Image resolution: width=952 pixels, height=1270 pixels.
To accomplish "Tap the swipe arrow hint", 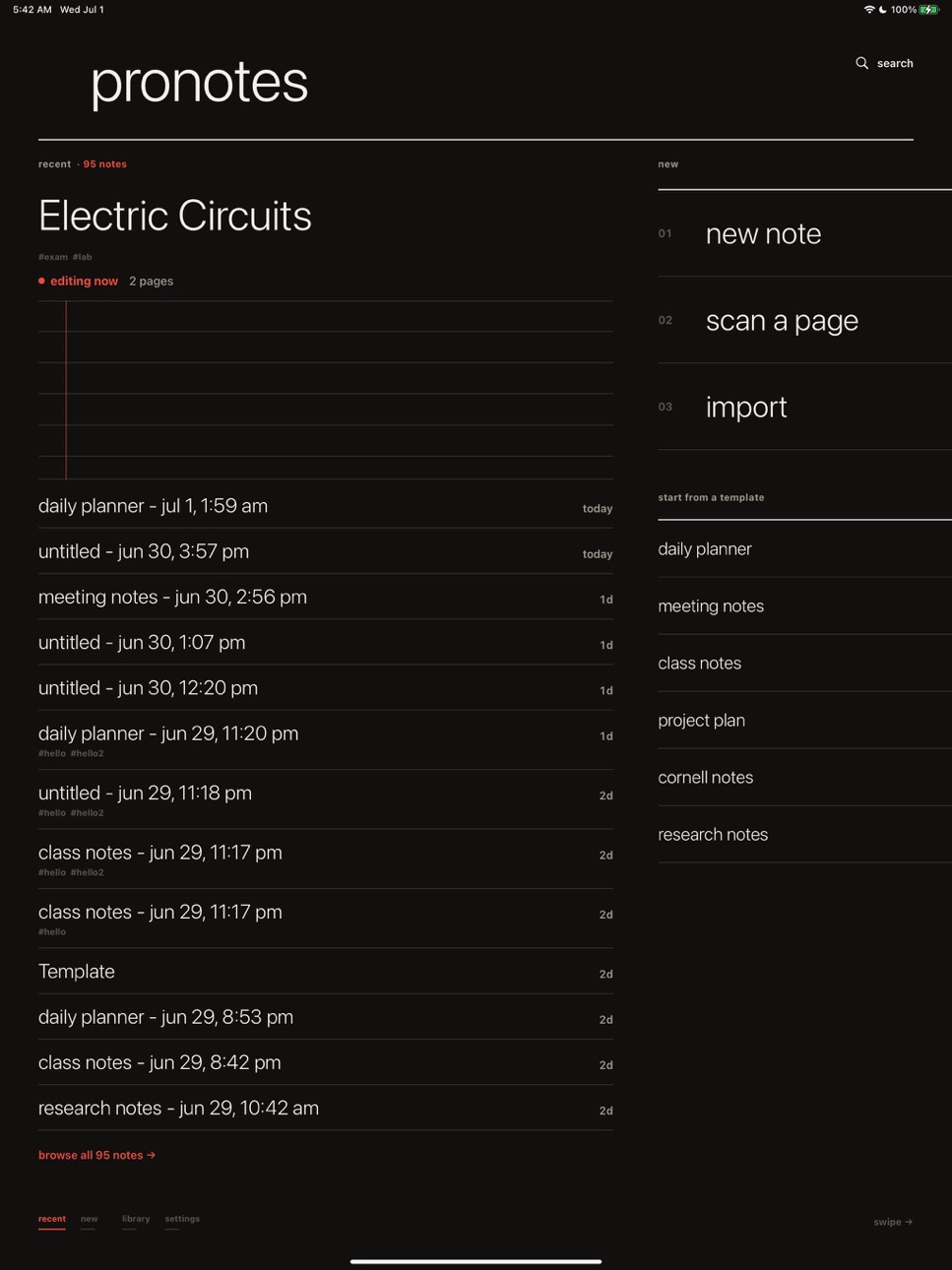I will pyautogui.click(x=893, y=1222).
